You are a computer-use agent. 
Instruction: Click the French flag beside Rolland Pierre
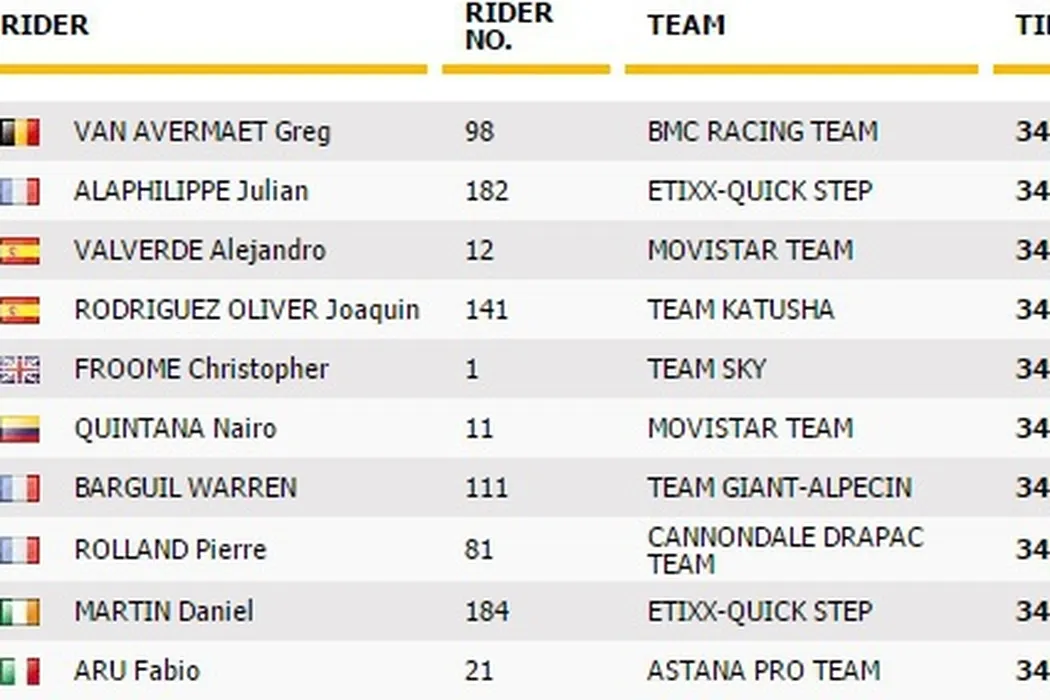(x=20, y=549)
